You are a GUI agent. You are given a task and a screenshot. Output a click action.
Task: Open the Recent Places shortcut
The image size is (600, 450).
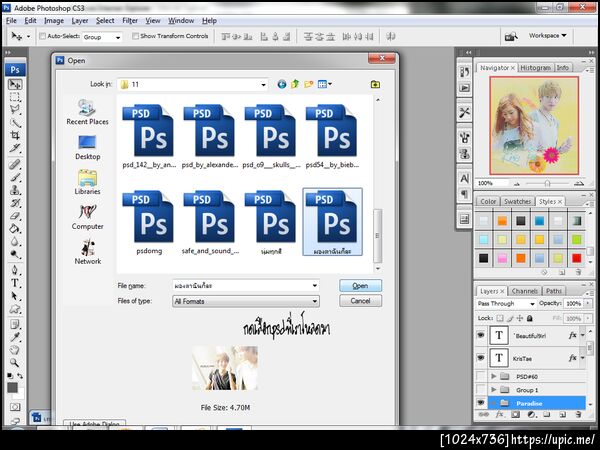point(87,109)
